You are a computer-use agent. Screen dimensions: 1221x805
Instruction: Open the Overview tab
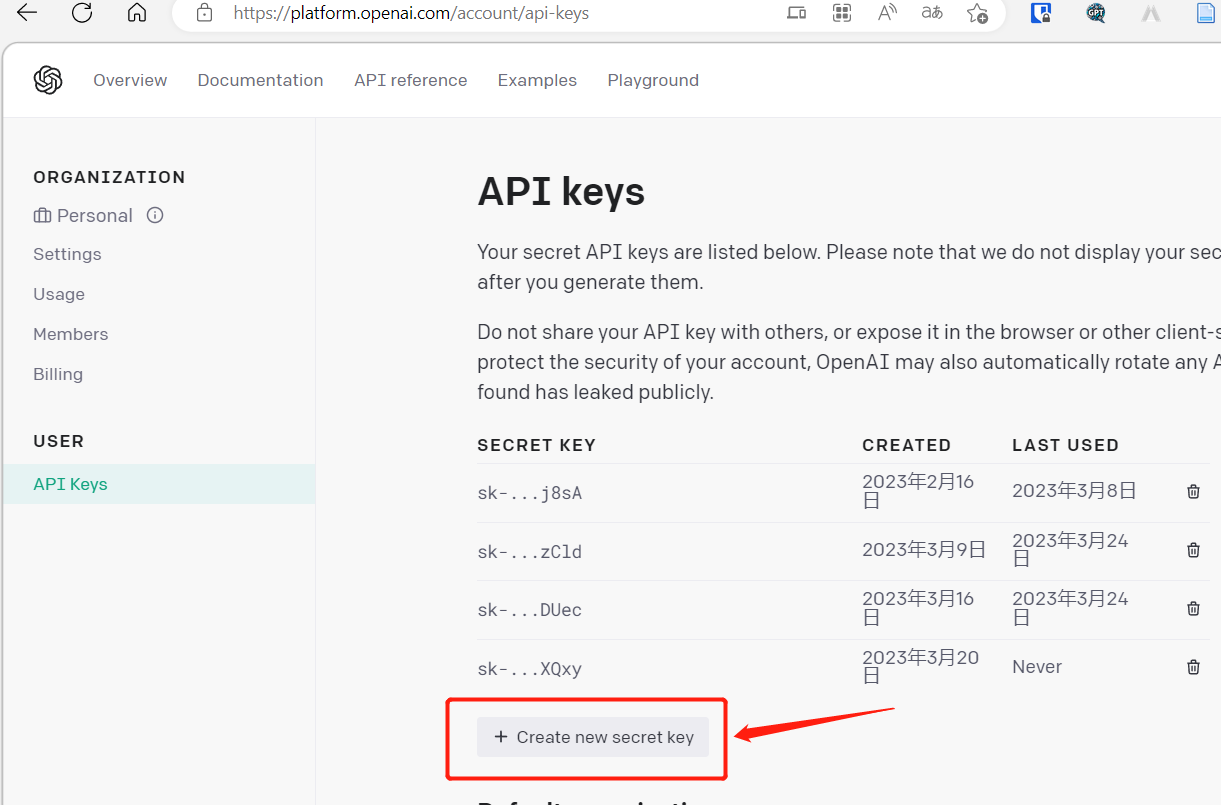[130, 80]
